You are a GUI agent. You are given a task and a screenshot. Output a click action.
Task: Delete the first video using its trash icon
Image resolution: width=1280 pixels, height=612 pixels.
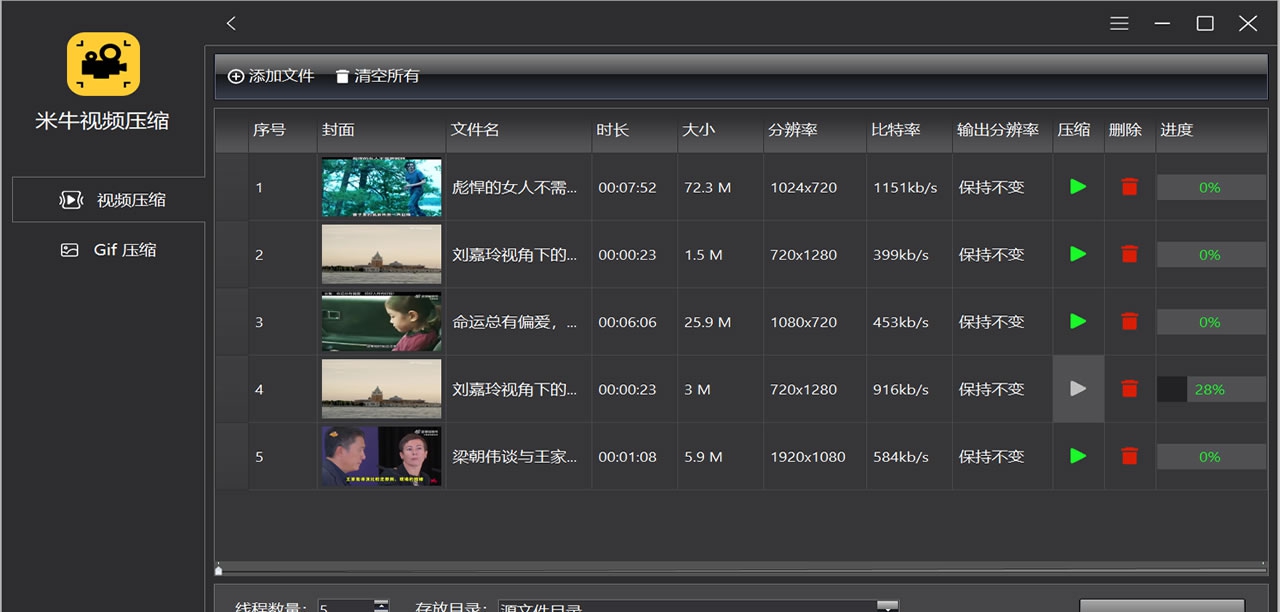pos(1129,187)
